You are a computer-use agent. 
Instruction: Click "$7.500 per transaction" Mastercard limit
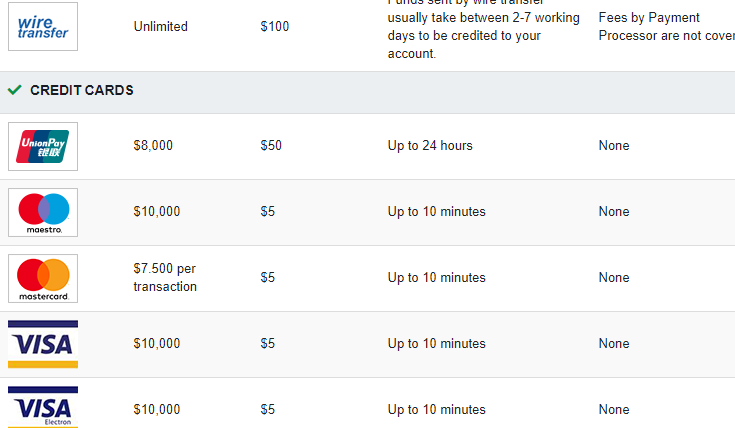click(165, 278)
